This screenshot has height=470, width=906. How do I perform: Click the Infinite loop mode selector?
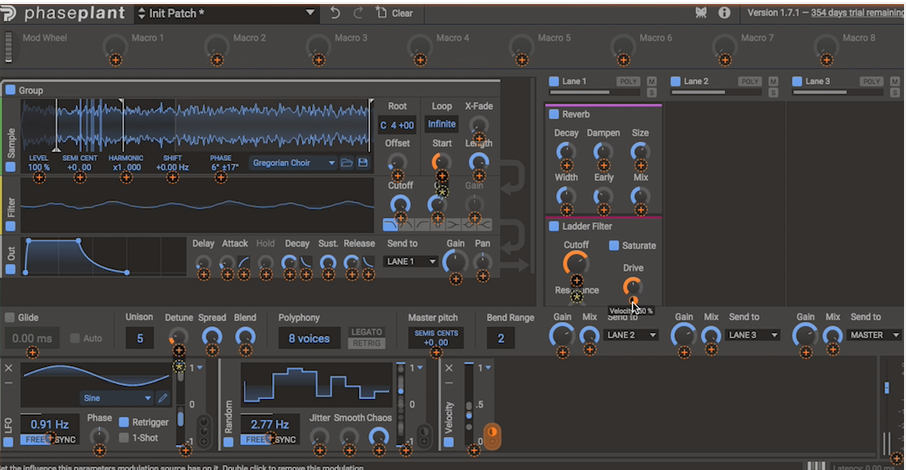(441, 124)
